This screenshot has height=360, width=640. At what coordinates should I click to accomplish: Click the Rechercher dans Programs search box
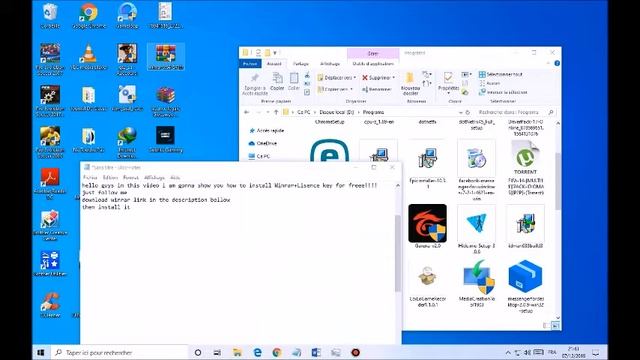(515, 112)
